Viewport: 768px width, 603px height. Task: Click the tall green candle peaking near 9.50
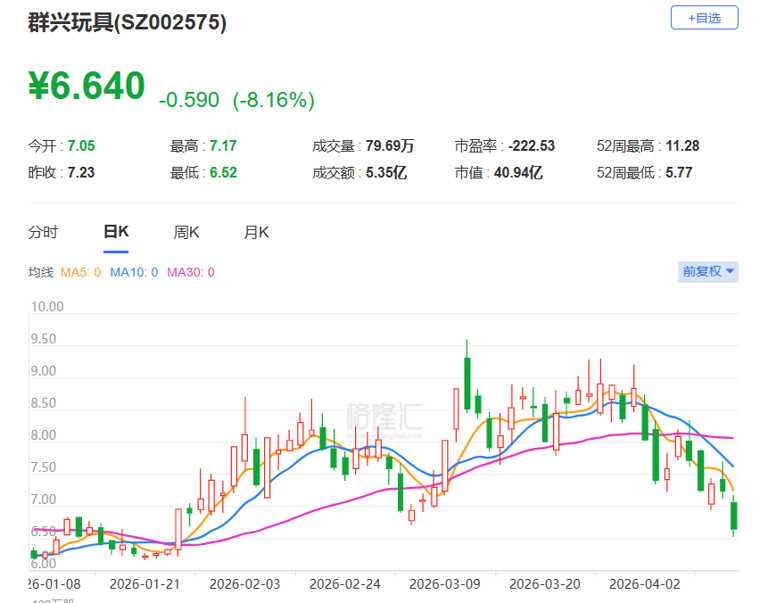[467, 383]
